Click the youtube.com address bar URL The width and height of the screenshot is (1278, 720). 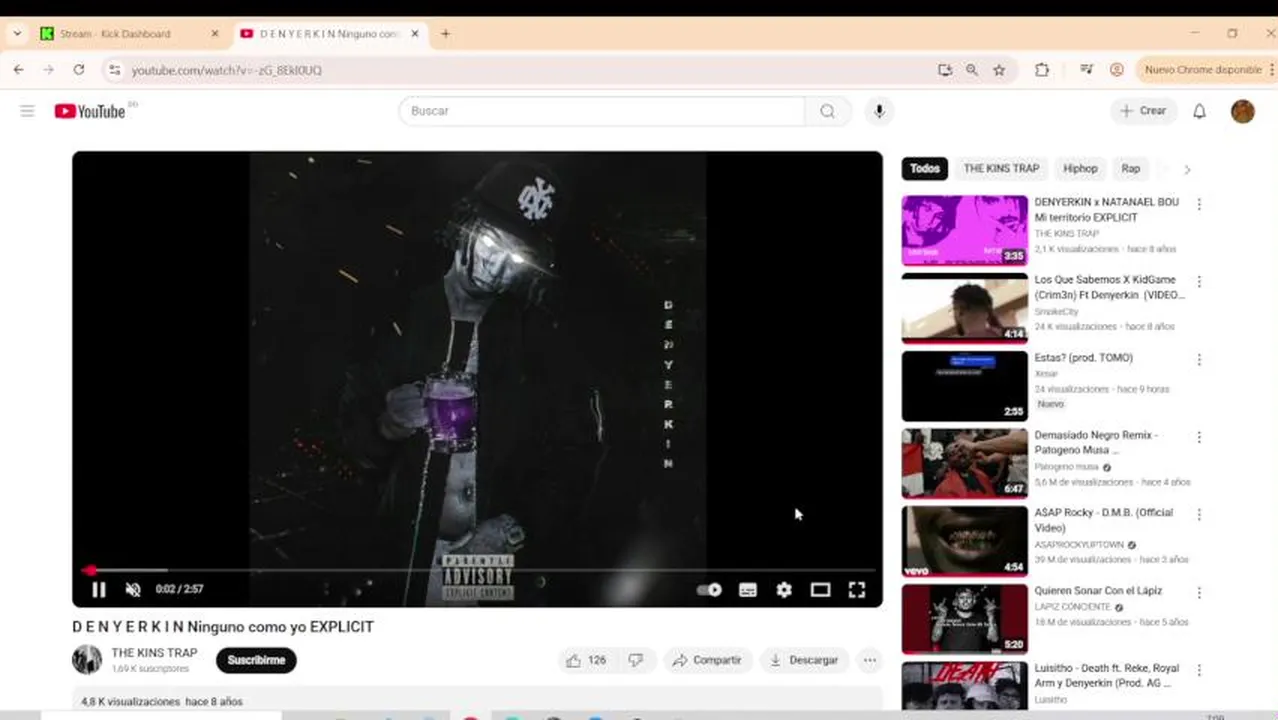click(227, 70)
